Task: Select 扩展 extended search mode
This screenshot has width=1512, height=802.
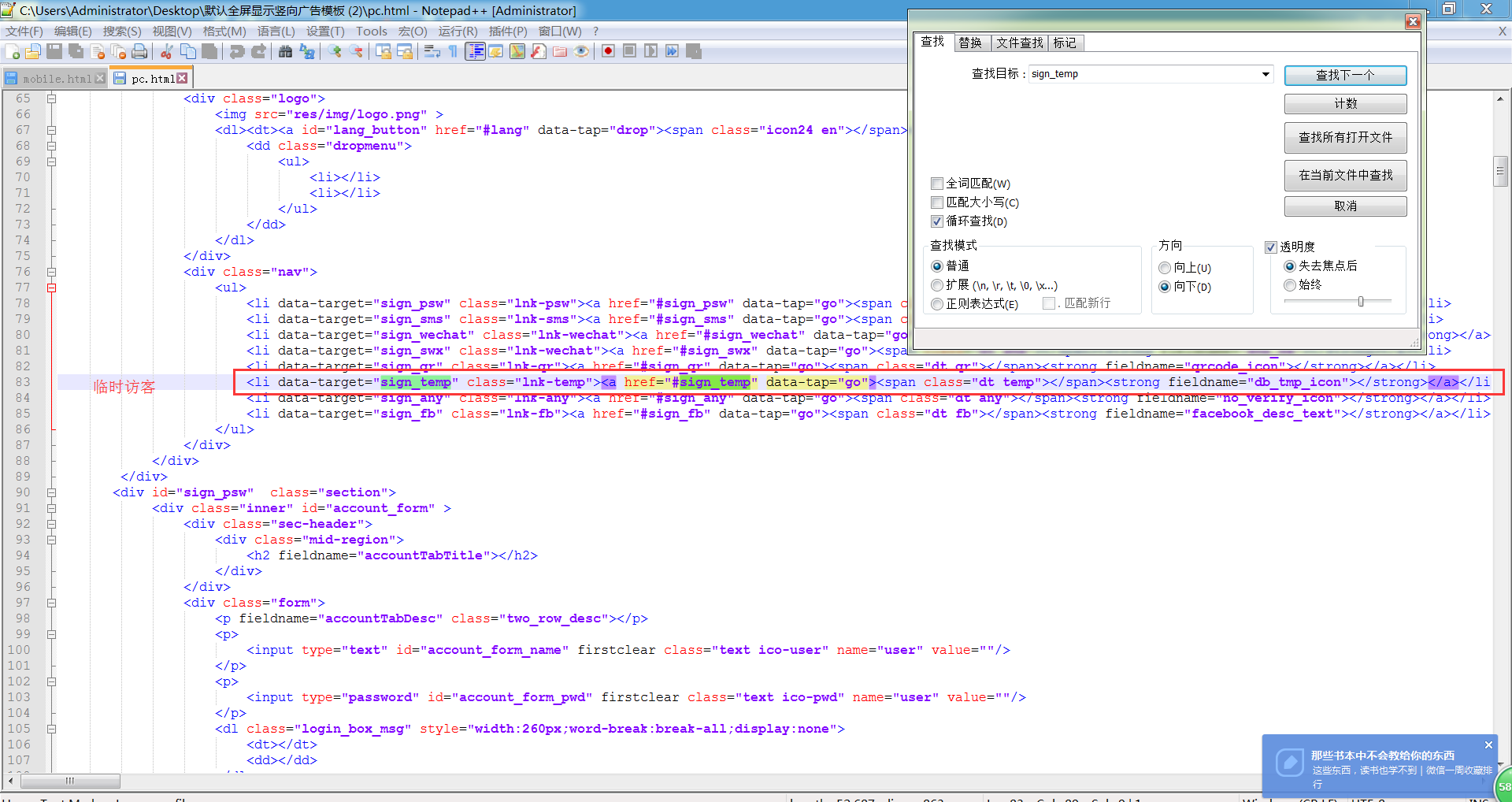Action: click(937, 285)
